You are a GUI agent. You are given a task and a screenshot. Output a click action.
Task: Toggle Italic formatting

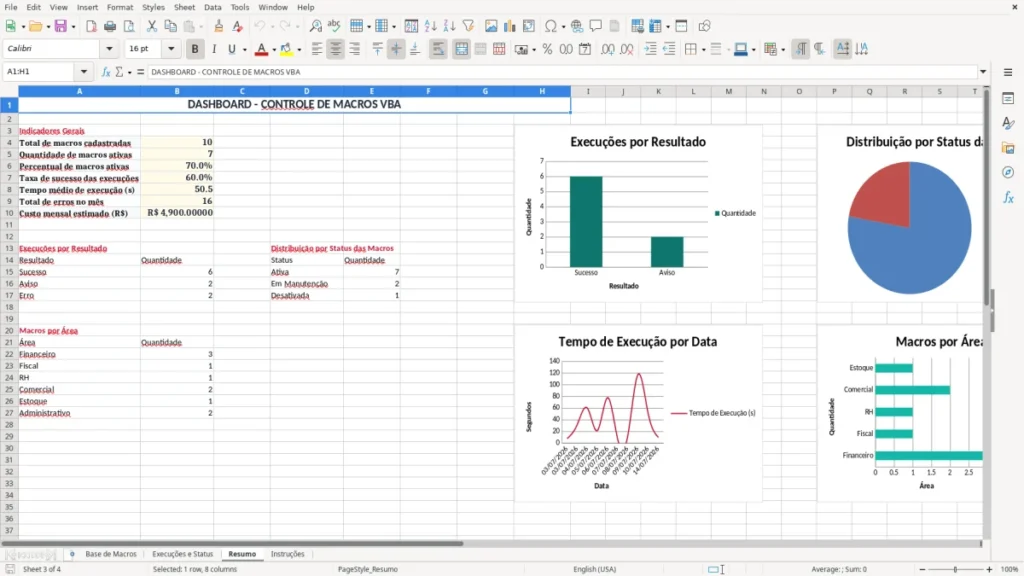(214, 49)
